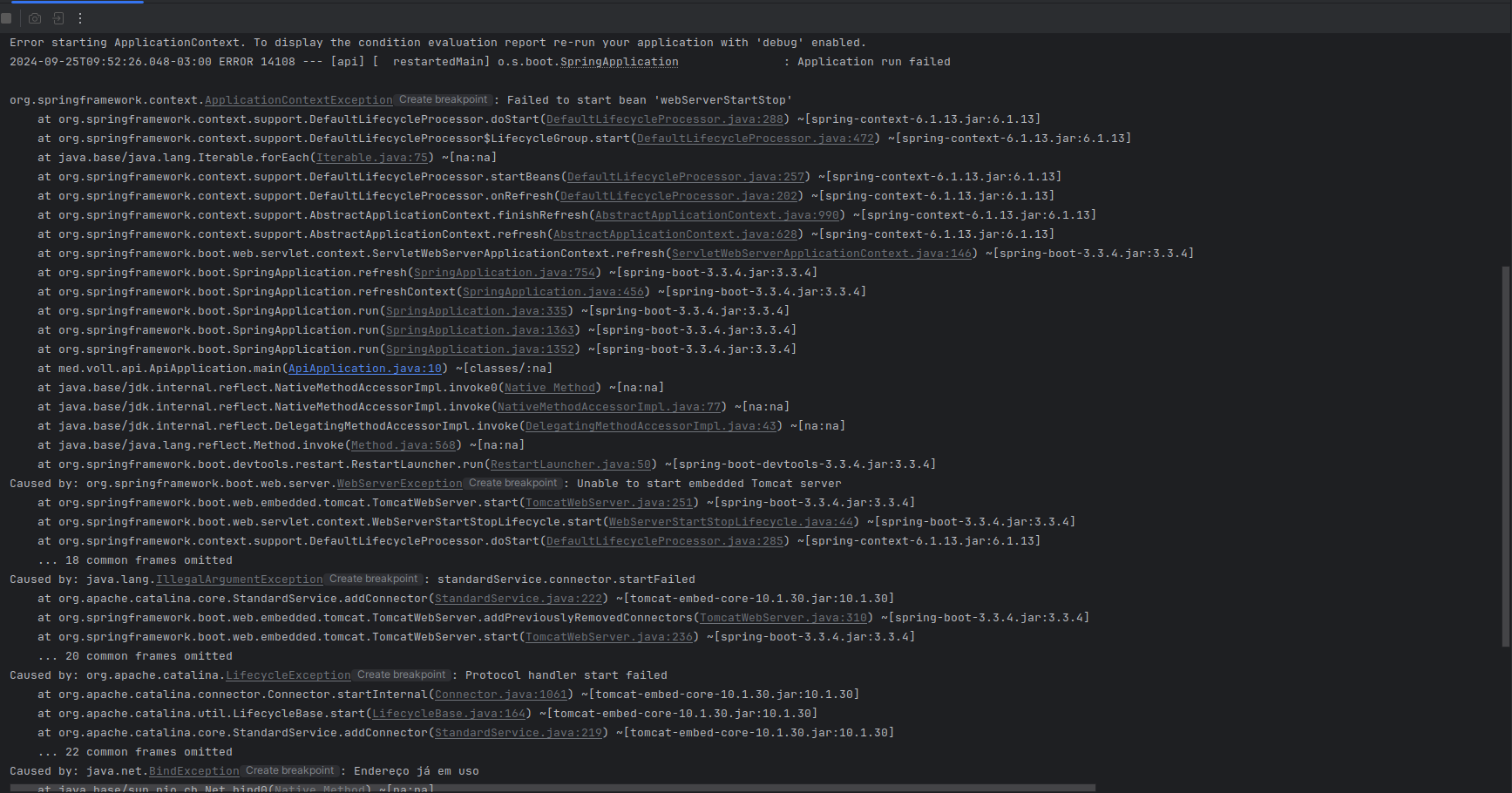The height and width of the screenshot is (793, 1512).
Task: Click '... 18 common frames omitted' line
Action: click(135, 560)
